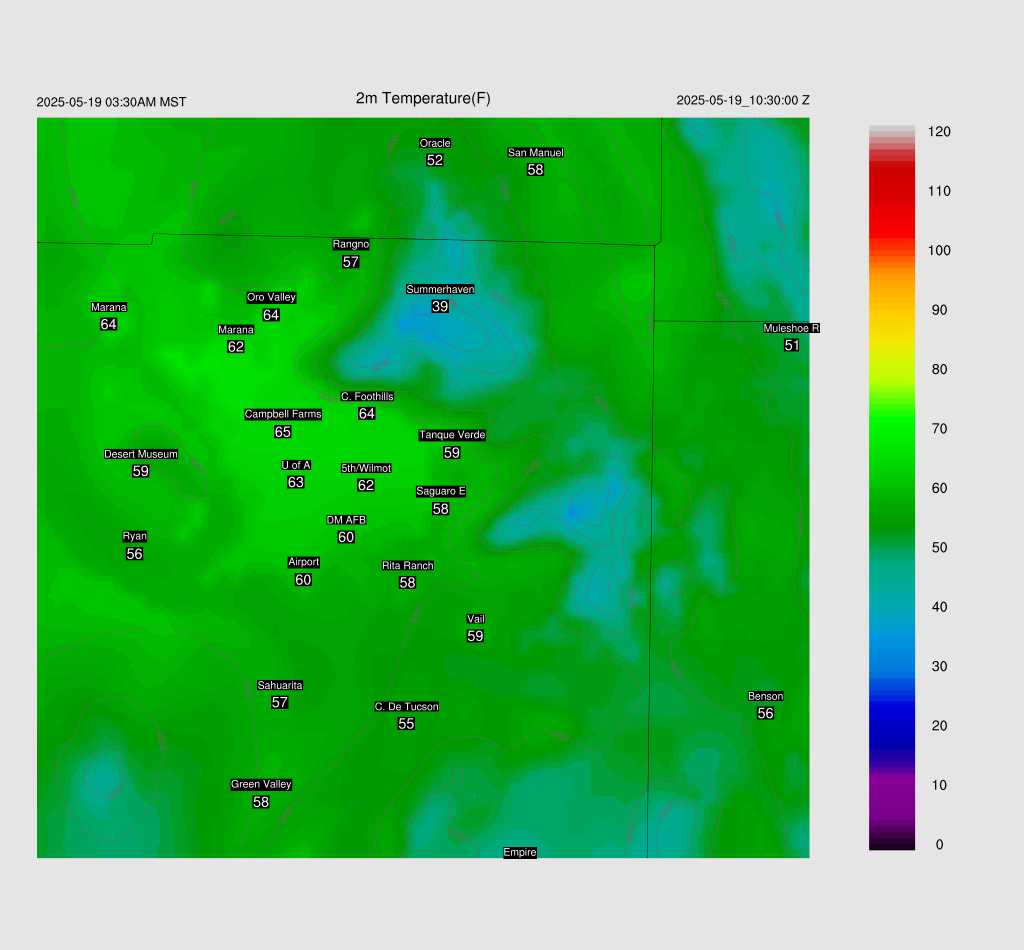
Task: Click the Oro Valley station label
Action: pos(271,297)
